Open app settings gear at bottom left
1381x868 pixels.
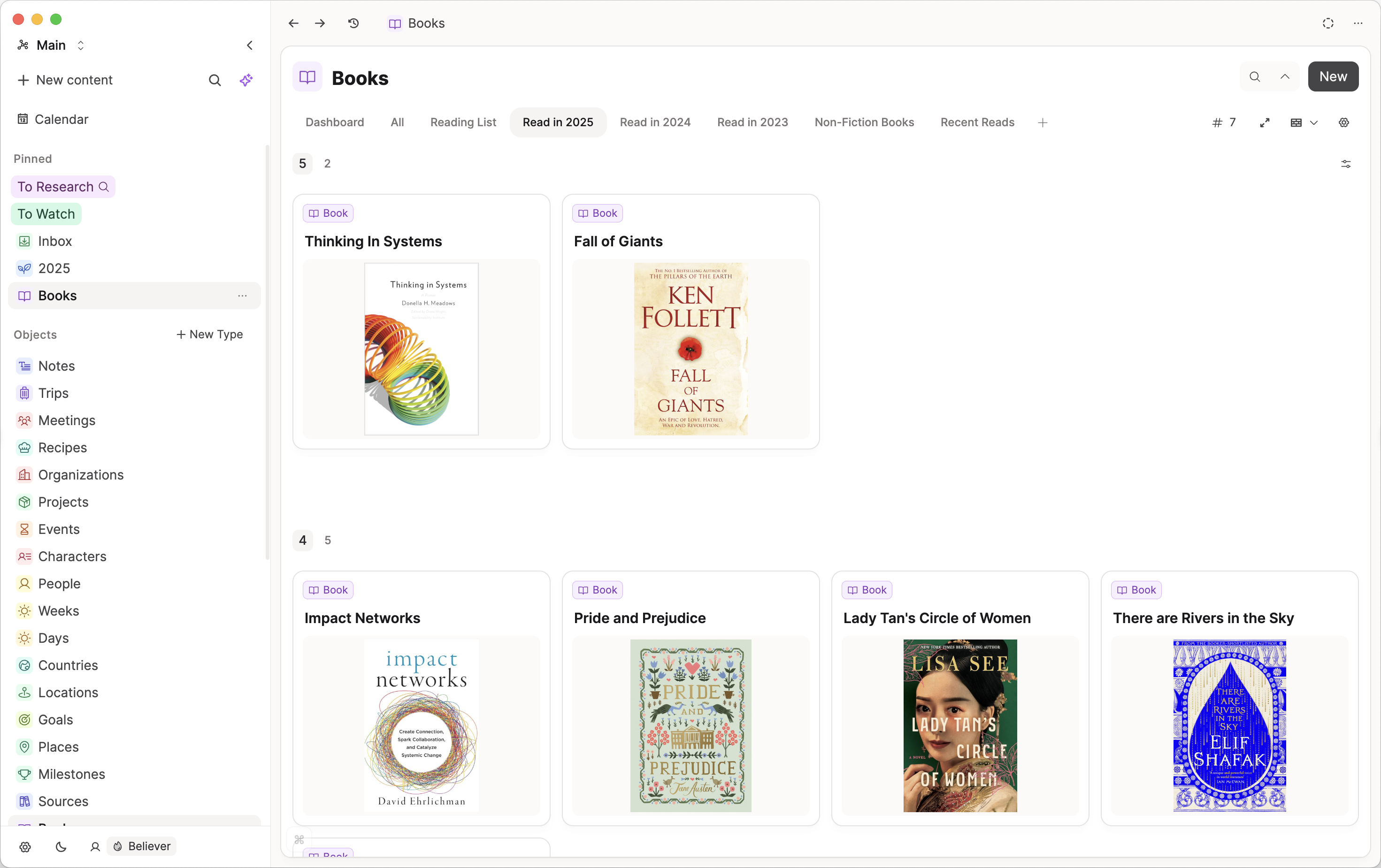click(25, 846)
